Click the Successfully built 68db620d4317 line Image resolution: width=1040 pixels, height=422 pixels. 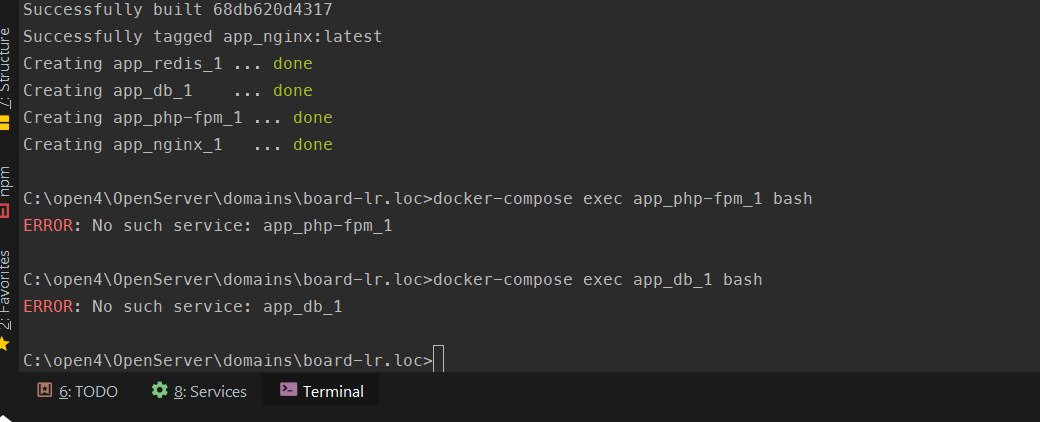click(x=178, y=10)
